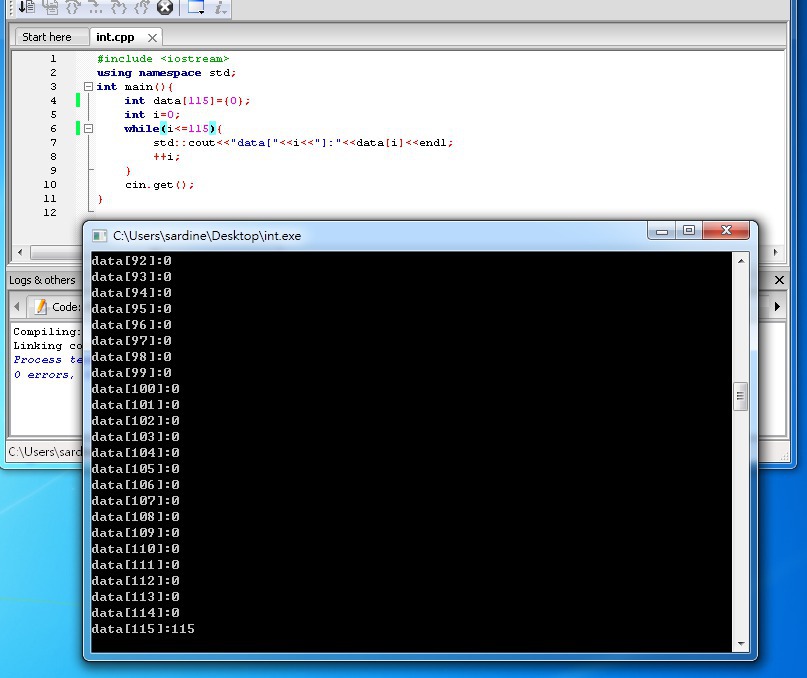Click the console scroll down arrow
This screenshot has width=807, height=678.
[x=741, y=644]
